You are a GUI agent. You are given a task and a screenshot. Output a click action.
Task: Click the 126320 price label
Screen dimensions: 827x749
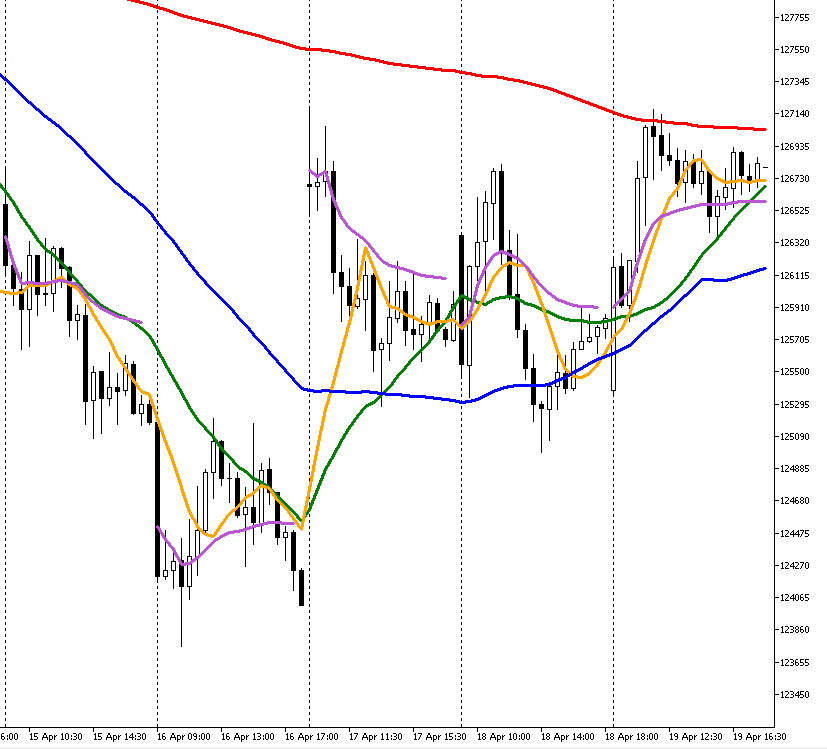point(794,243)
